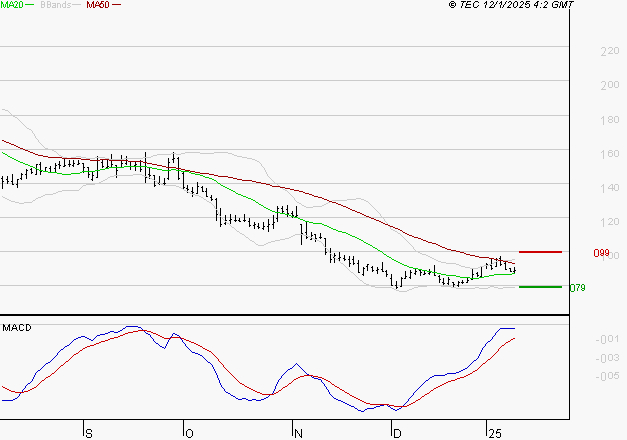Click the green 079 support value label

(x=577, y=288)
